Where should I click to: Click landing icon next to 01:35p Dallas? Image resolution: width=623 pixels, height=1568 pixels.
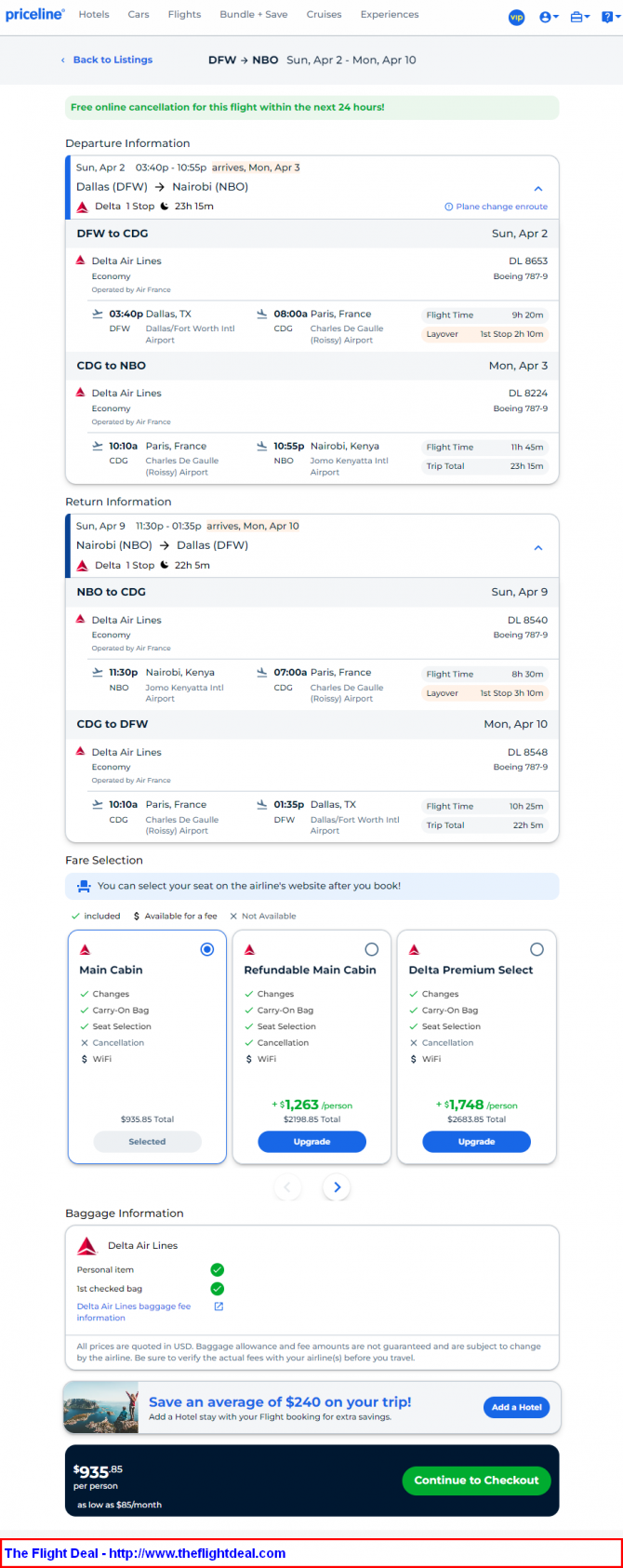tap(262, 804)
